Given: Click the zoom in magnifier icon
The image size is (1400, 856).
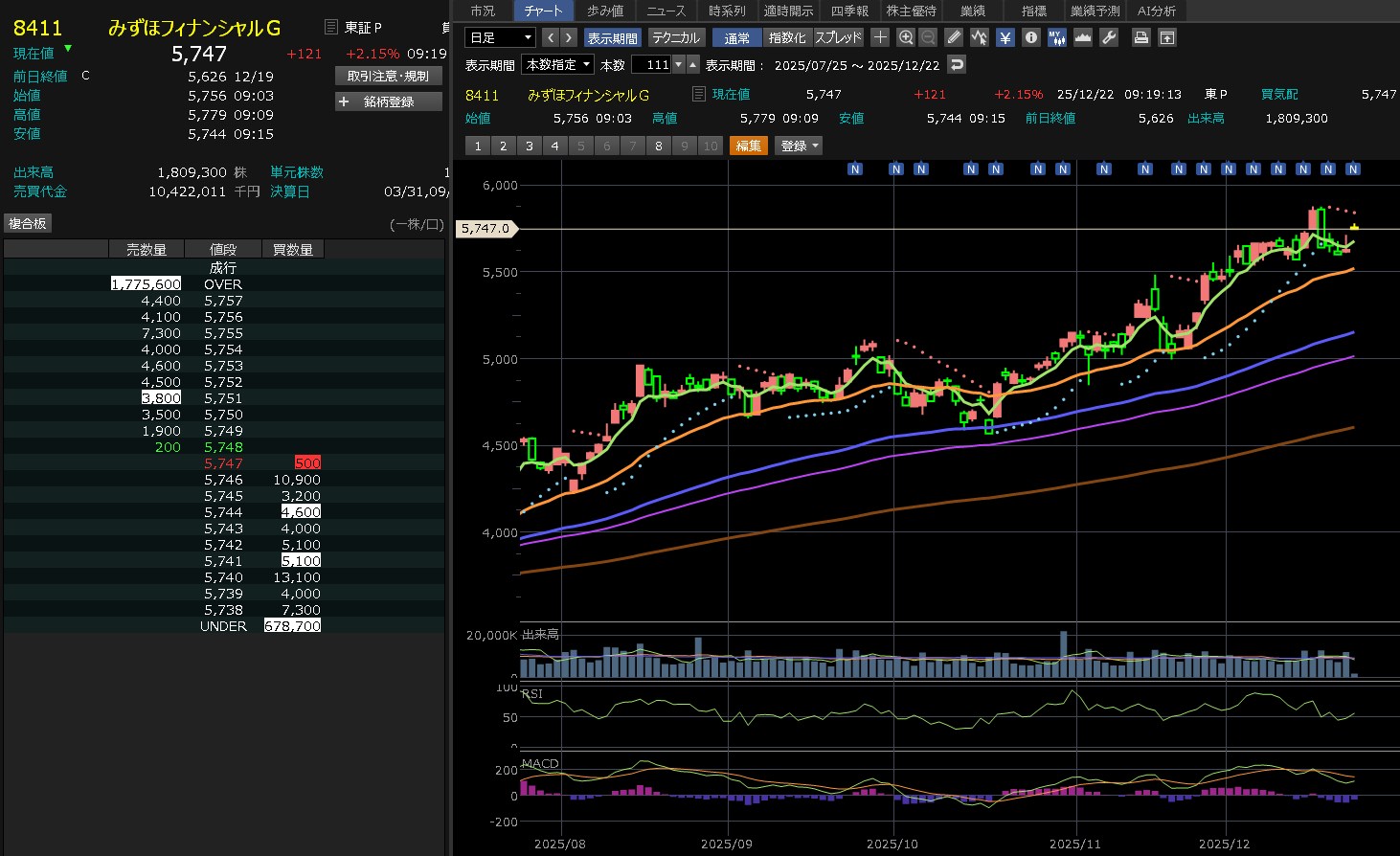Looking at the screenshot, I should pyautogui.click(x=906, y=37).
